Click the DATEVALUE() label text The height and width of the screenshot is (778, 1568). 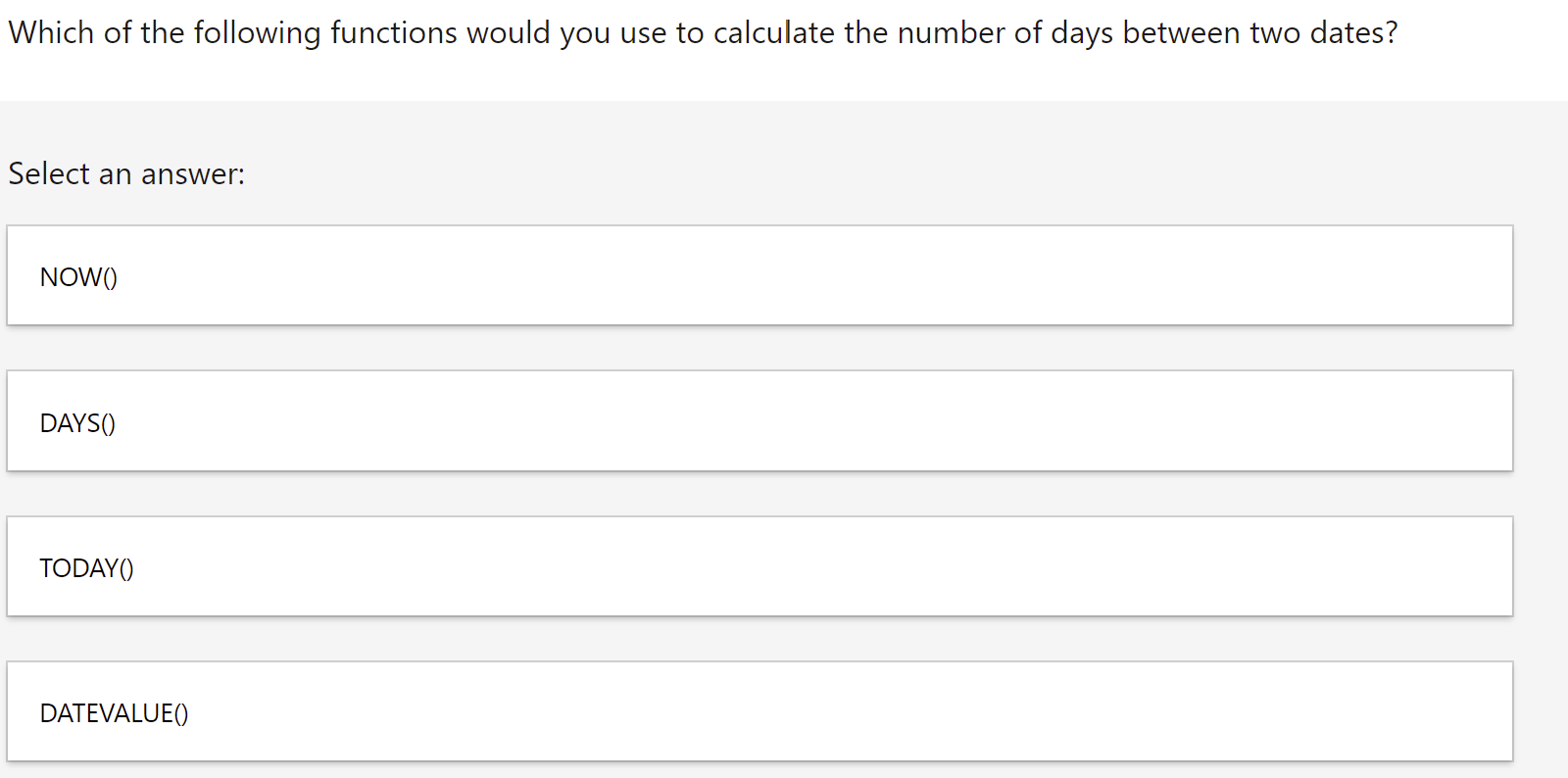pyautogui.click(x=113, y=712)
